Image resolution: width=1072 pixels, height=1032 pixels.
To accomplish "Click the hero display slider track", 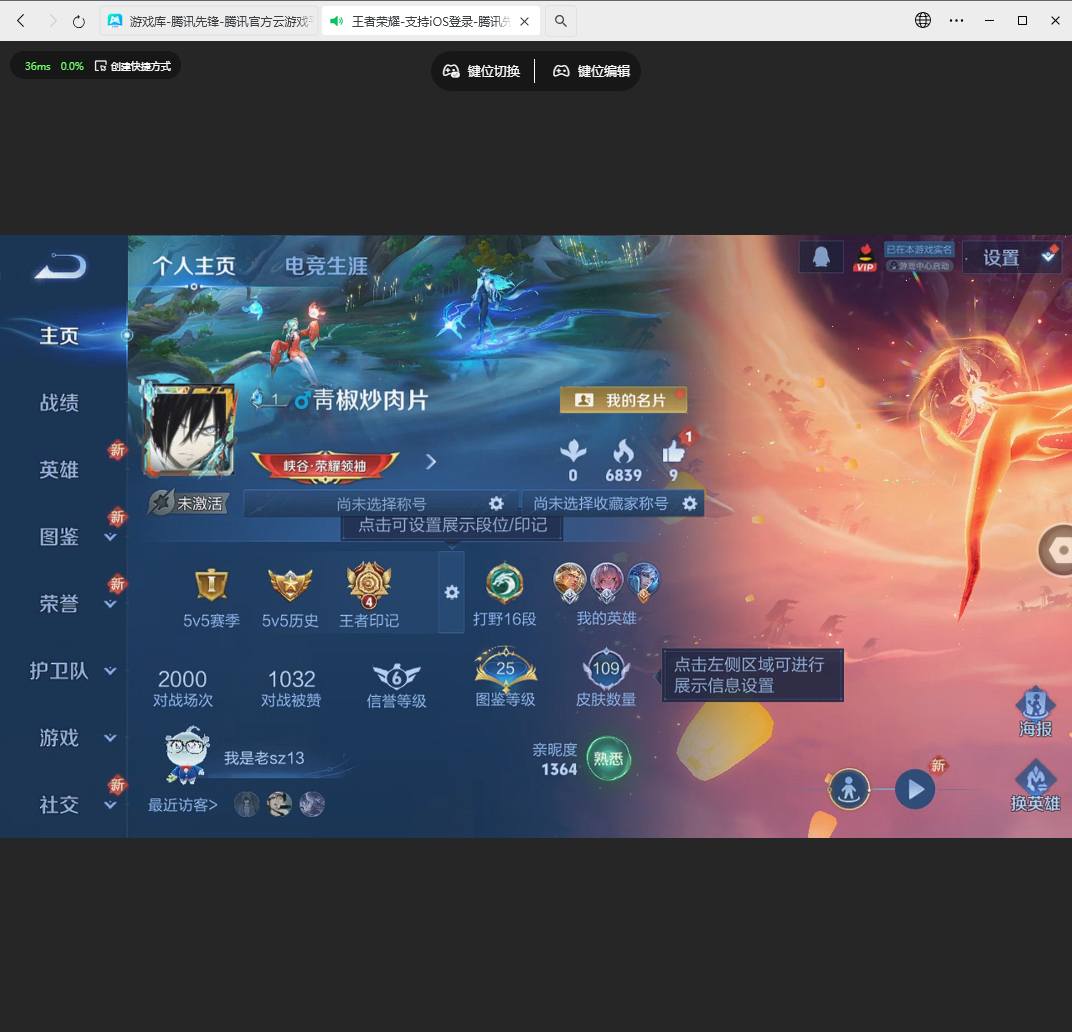I will coord(880,789).
